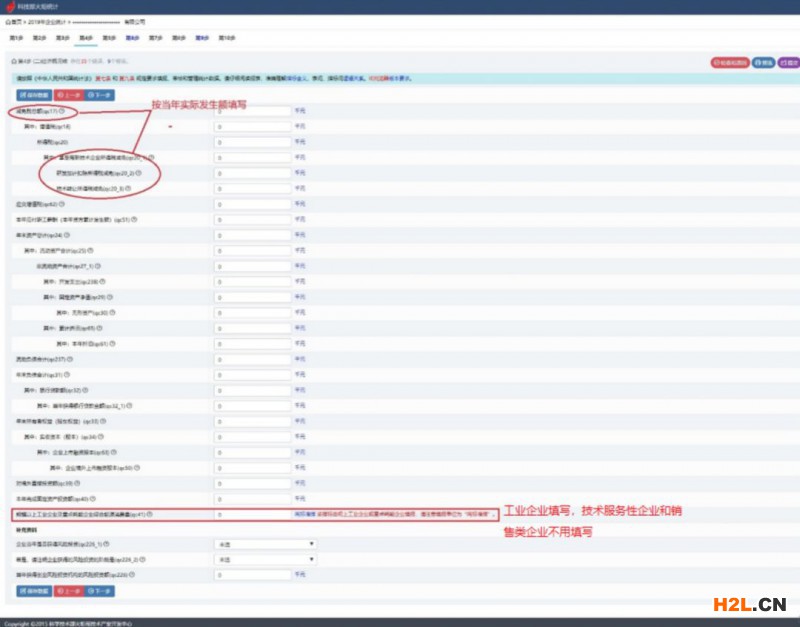The width and height of the screenshot is (800, 627).
Task: Click the bottom blue 下一步 button
Action: (99, 591)
